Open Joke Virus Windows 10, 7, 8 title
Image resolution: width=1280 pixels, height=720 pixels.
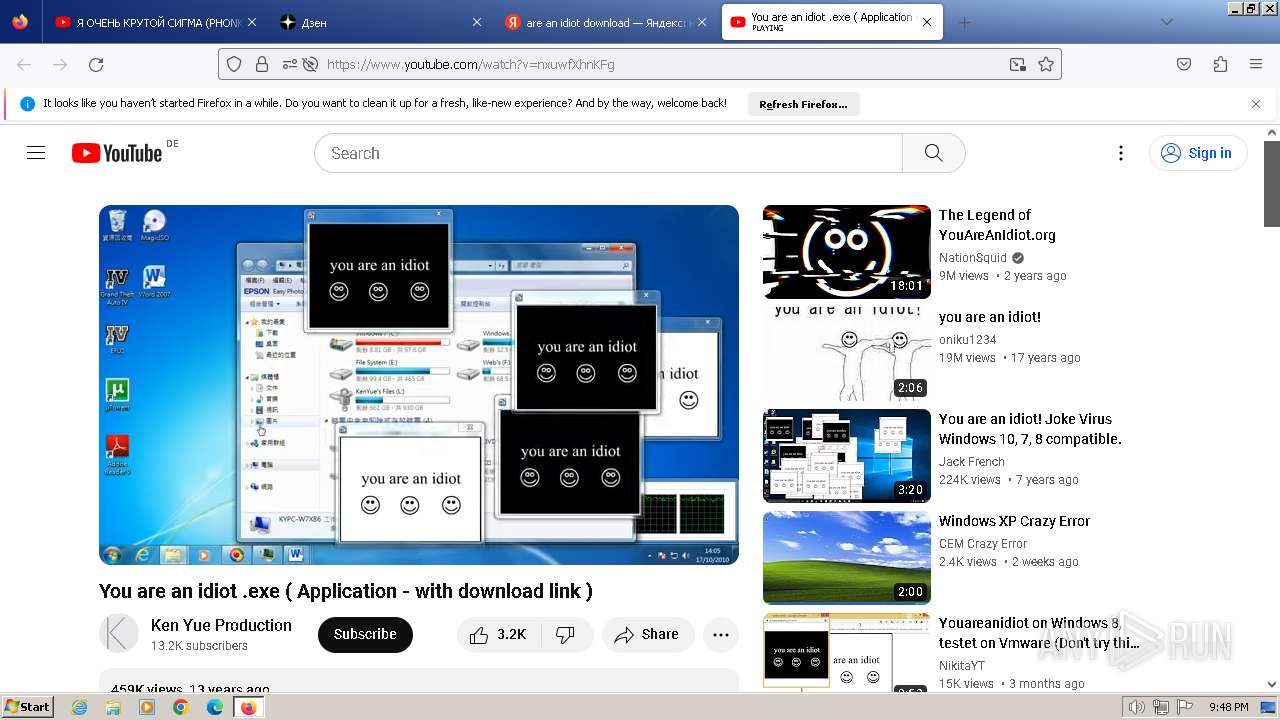pyautogui.click(x=1030, y=429)
